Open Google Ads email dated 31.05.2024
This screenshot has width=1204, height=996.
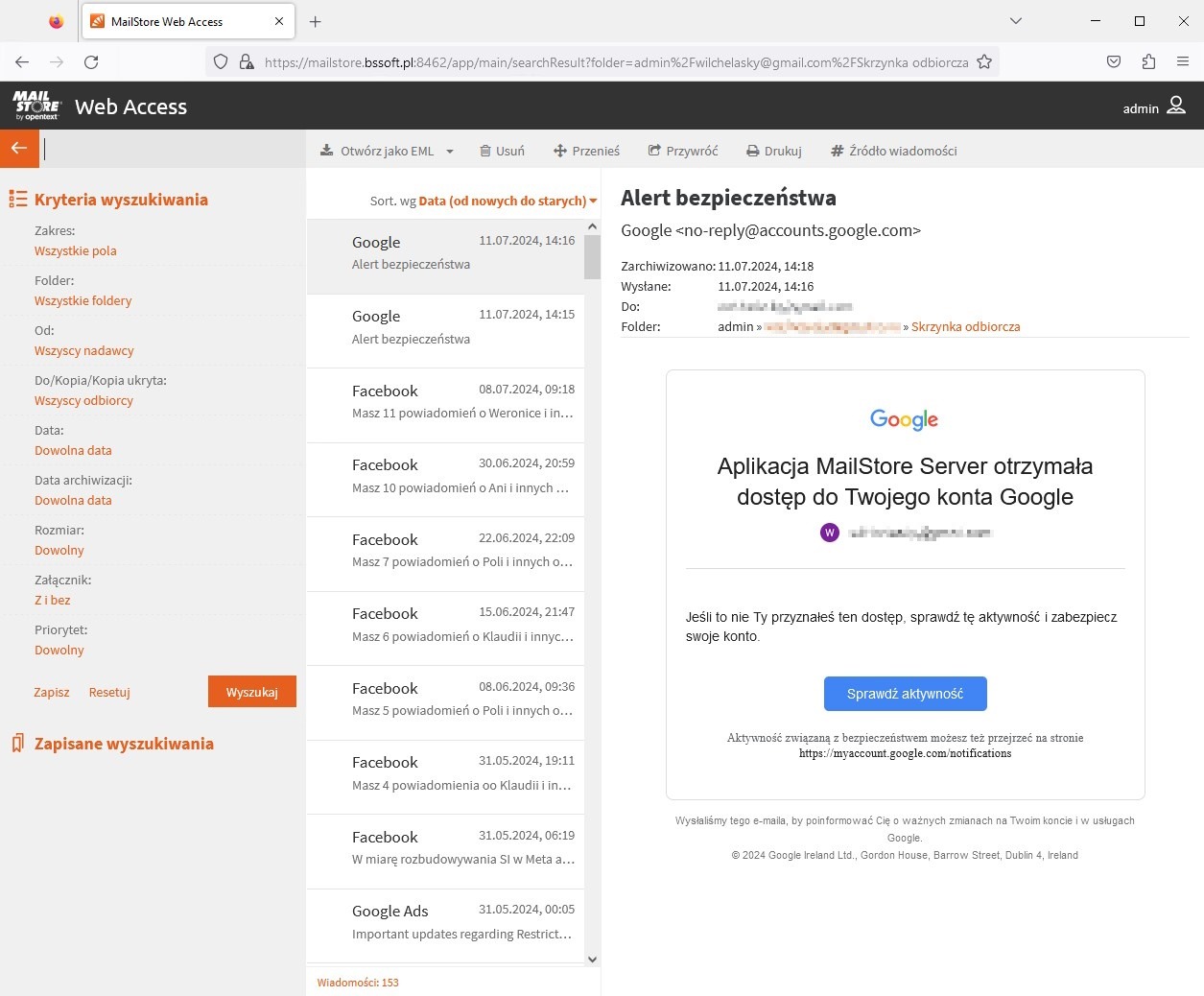[x=445, y=926]
